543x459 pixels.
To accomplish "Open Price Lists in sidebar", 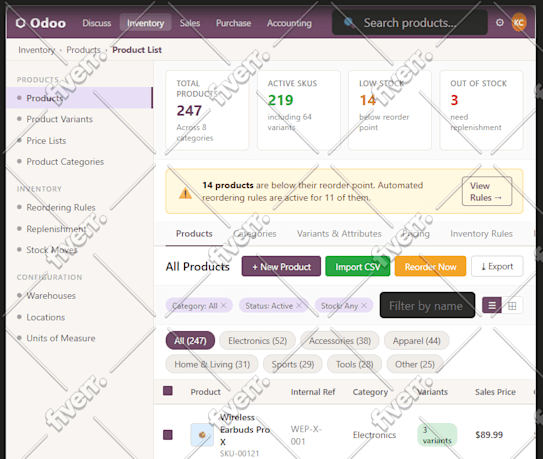I will tap(79, 141).
